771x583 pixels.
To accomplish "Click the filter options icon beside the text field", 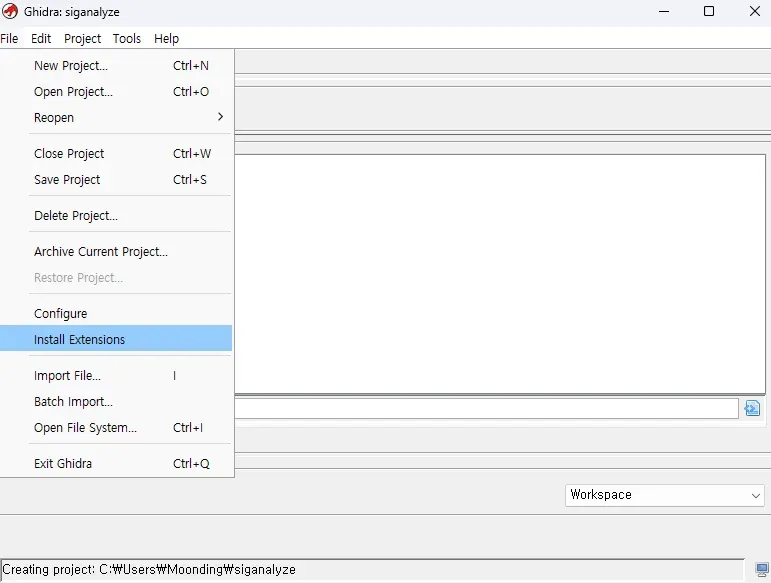I will point(752,408).
